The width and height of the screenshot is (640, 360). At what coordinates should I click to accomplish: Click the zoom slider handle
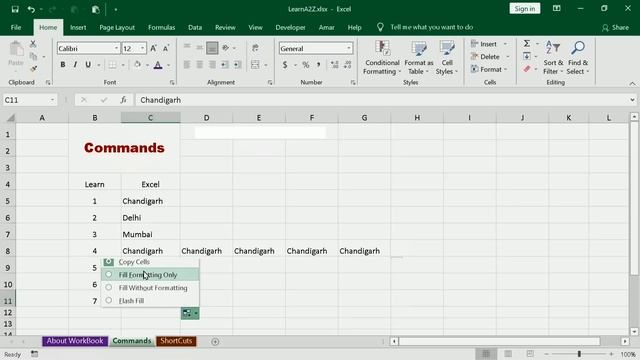(x=579, y=354)
